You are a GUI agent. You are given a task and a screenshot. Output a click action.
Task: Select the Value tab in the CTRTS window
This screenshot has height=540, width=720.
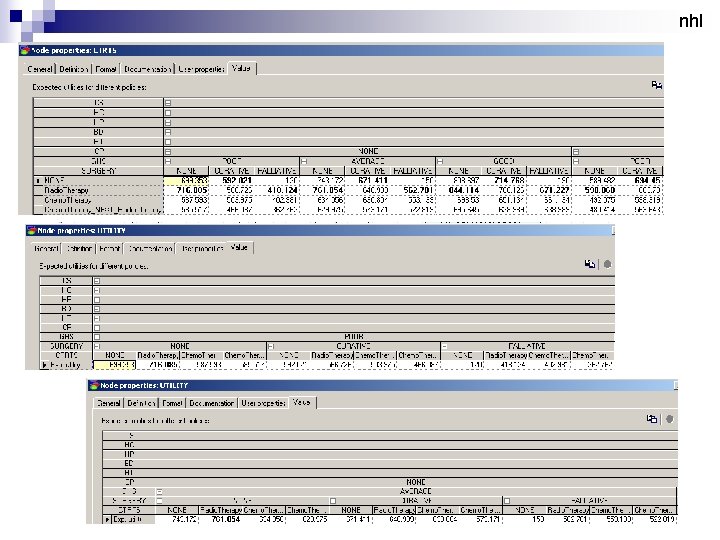242,68
